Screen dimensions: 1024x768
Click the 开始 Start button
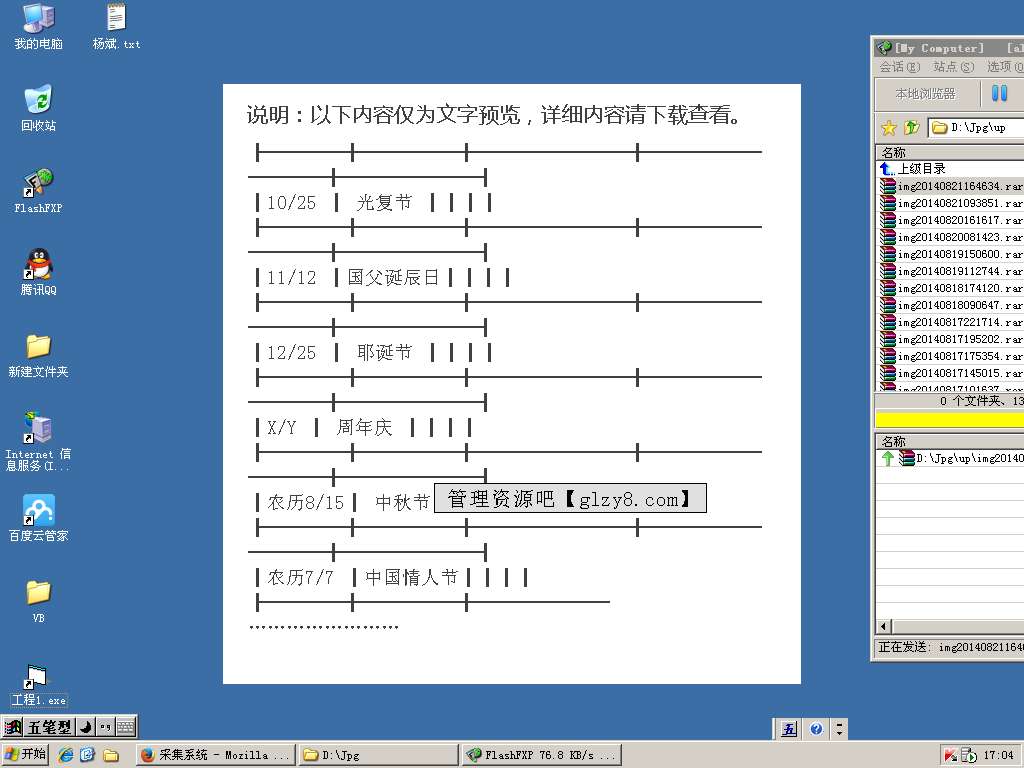[25, 754]
